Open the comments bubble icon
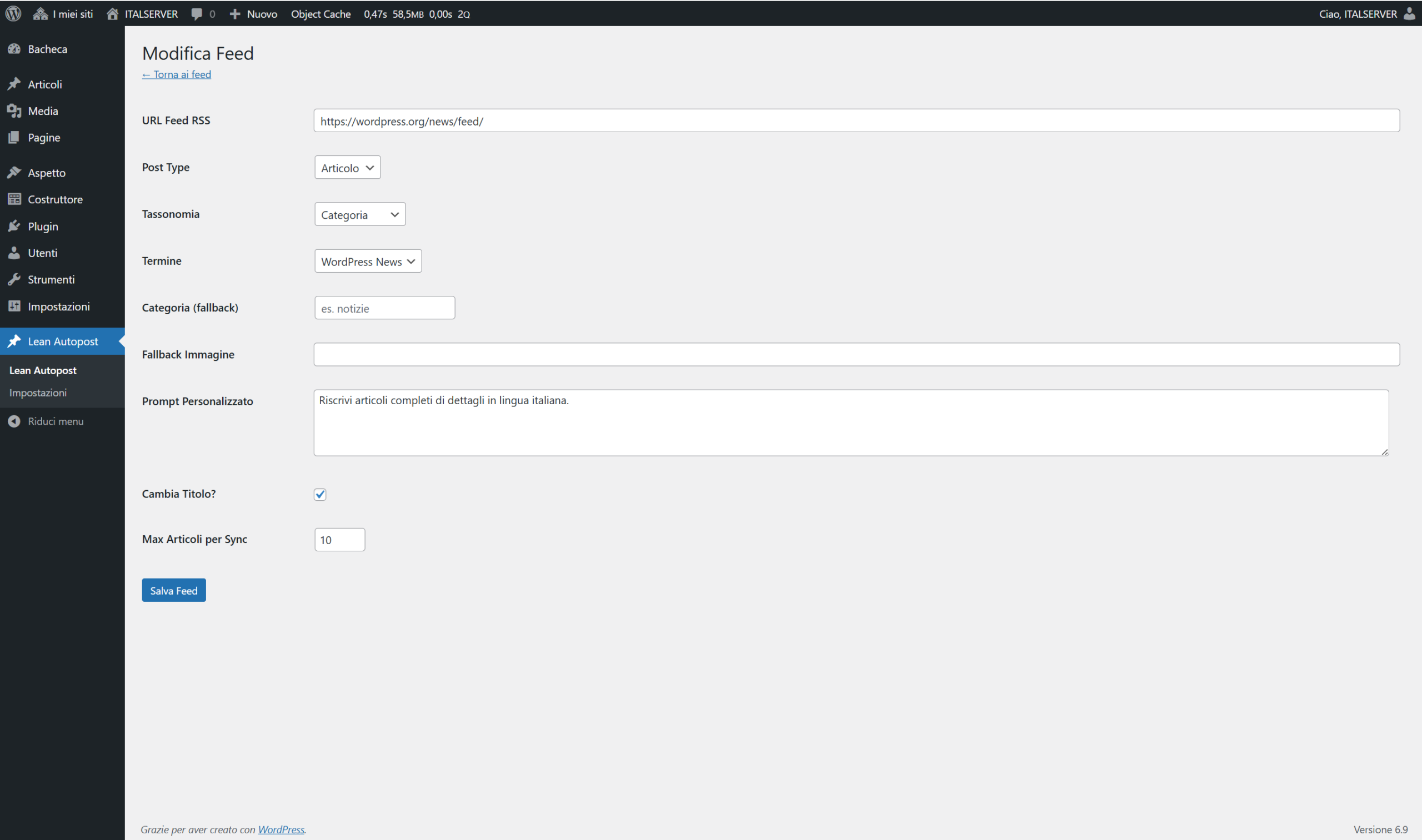This screenshot has width=1422, height=840. 197,14
